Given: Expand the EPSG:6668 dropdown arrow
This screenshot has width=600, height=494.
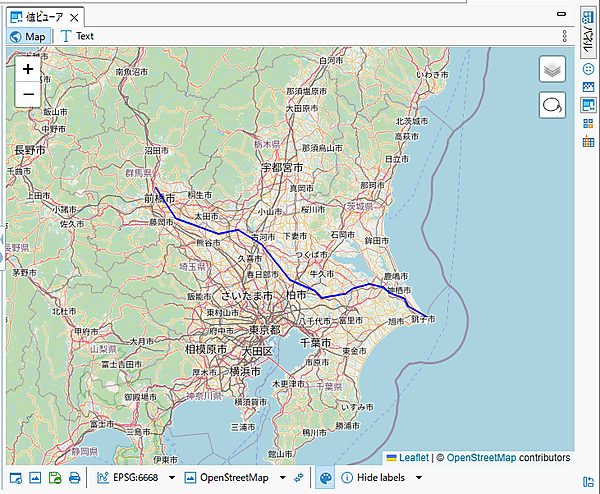Looking at the screenshot, I should click(x=172, y=478).
